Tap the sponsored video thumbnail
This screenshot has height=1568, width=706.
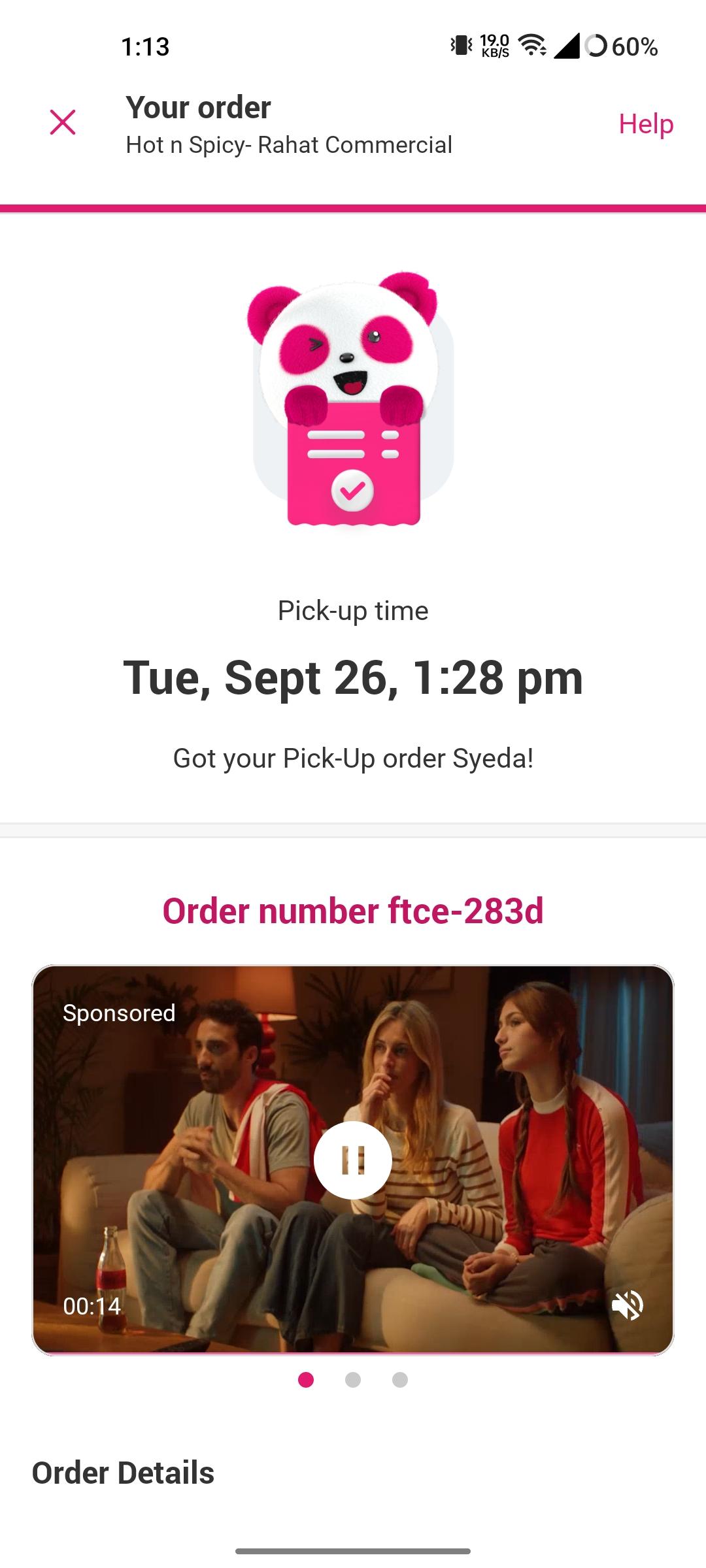point(353,1160)
